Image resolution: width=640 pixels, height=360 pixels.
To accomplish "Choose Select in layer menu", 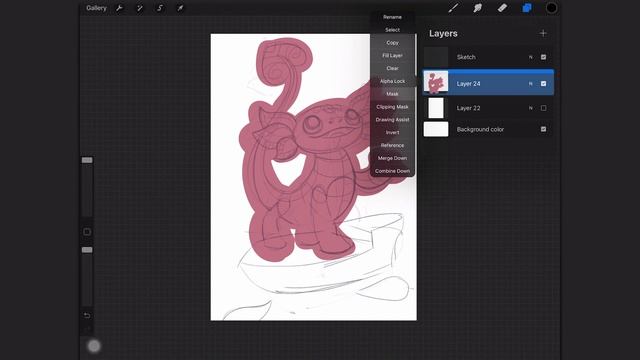I will [x=392, y=30].
